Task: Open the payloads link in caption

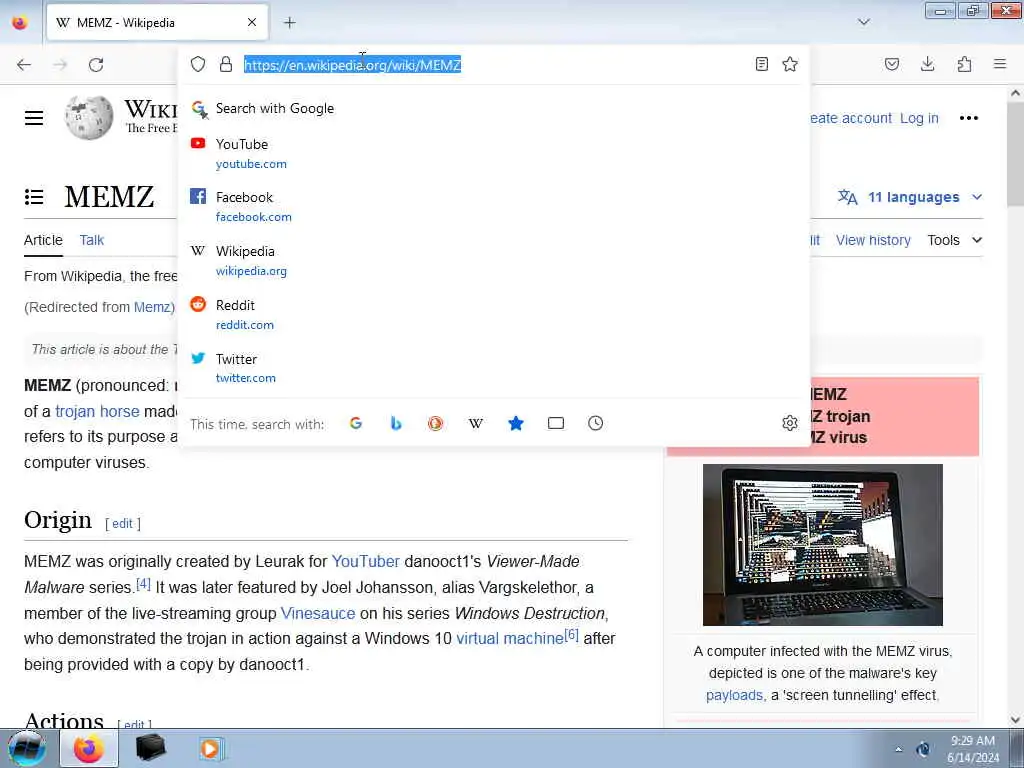Action: point(734,696)
